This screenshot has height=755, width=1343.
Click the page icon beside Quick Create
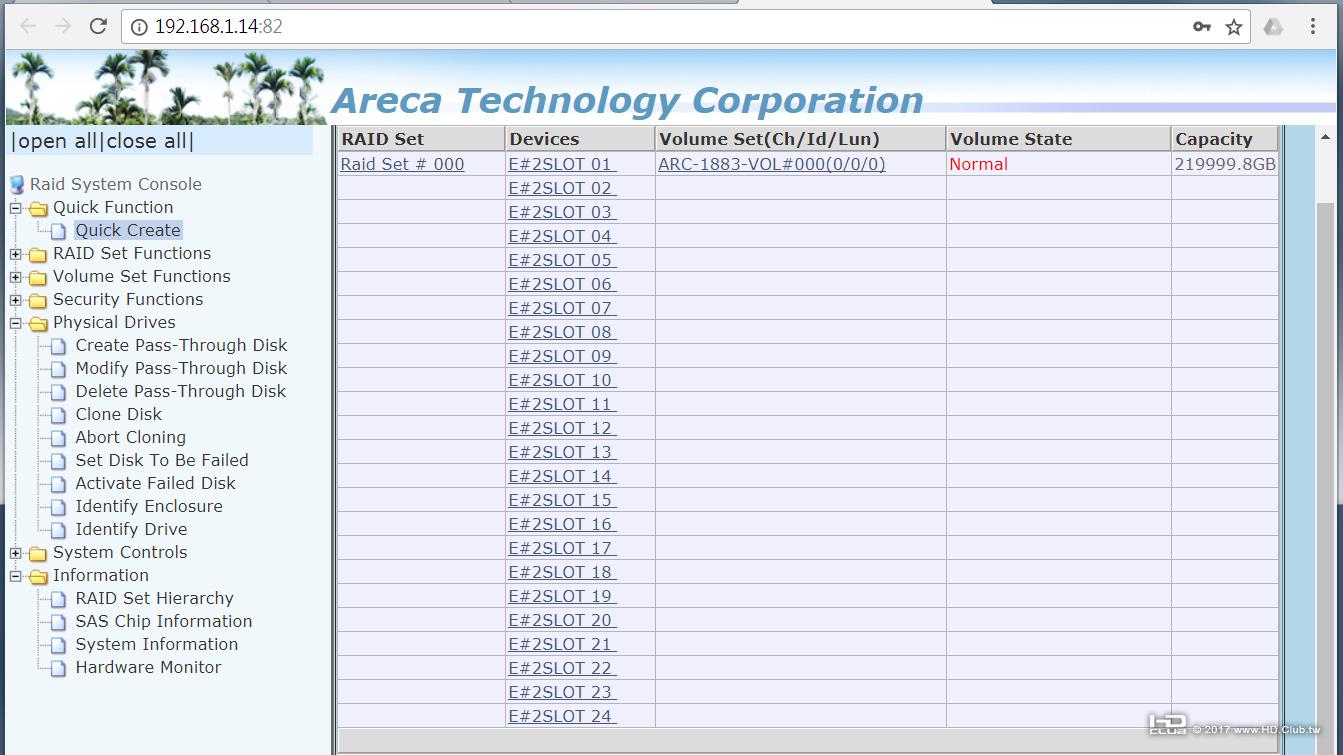(x=59, y=231)
